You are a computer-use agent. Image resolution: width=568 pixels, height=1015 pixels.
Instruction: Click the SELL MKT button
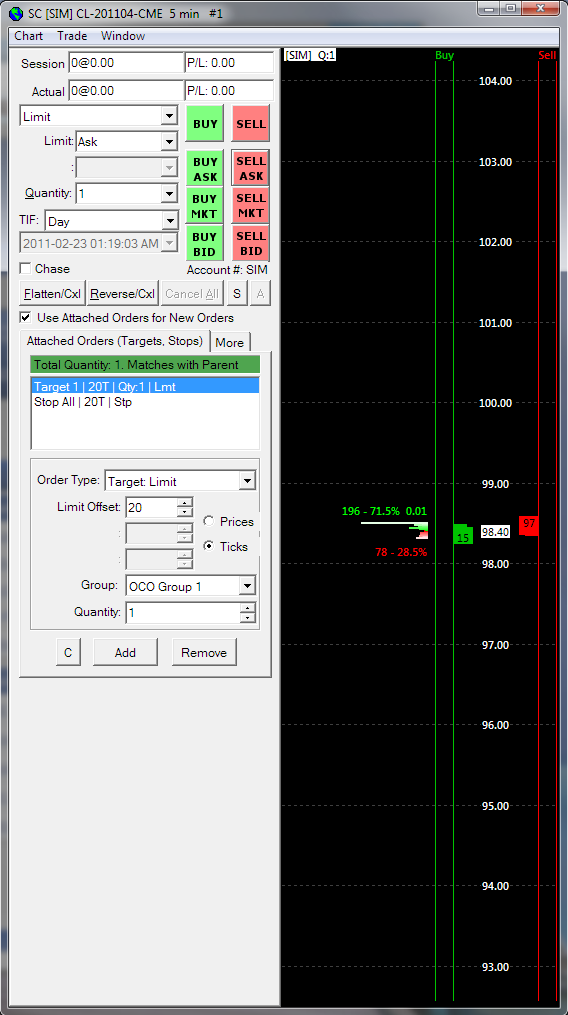[x=251, y=206]
